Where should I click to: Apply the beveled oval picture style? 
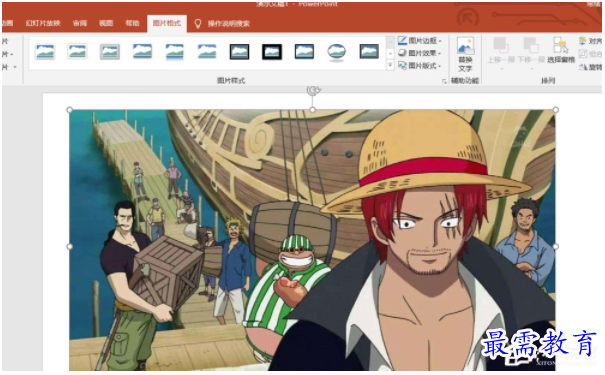point(336,52)
